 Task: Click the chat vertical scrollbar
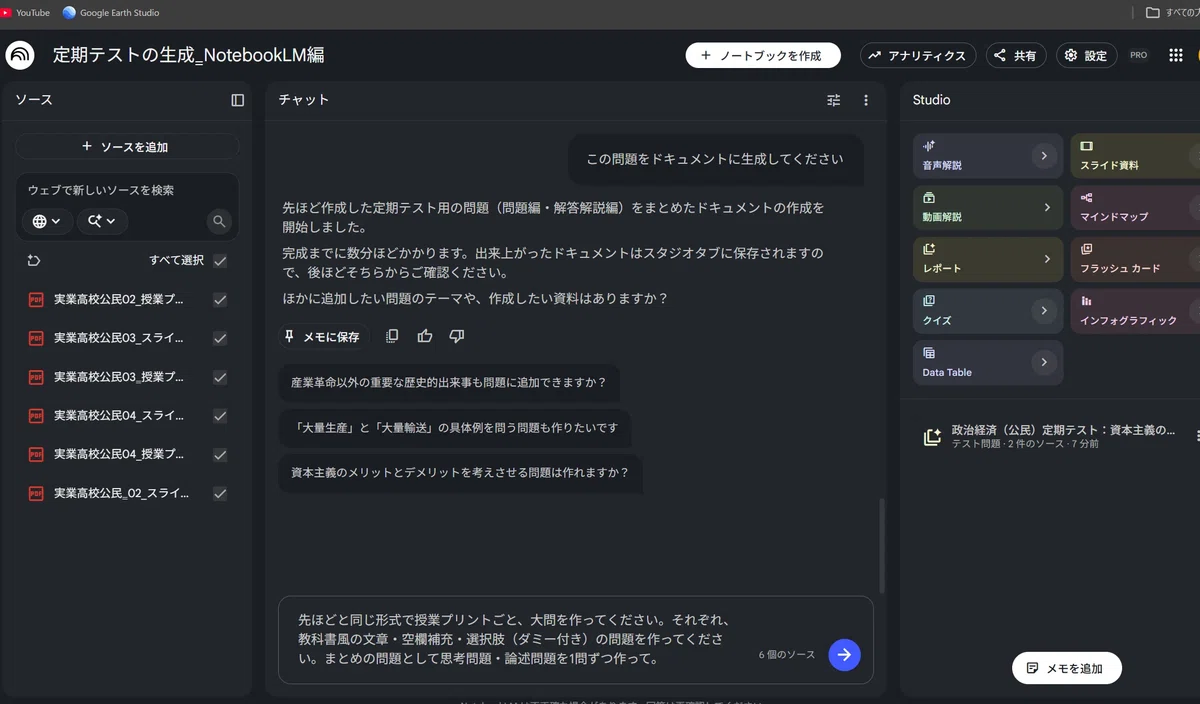tap(881, 546)
